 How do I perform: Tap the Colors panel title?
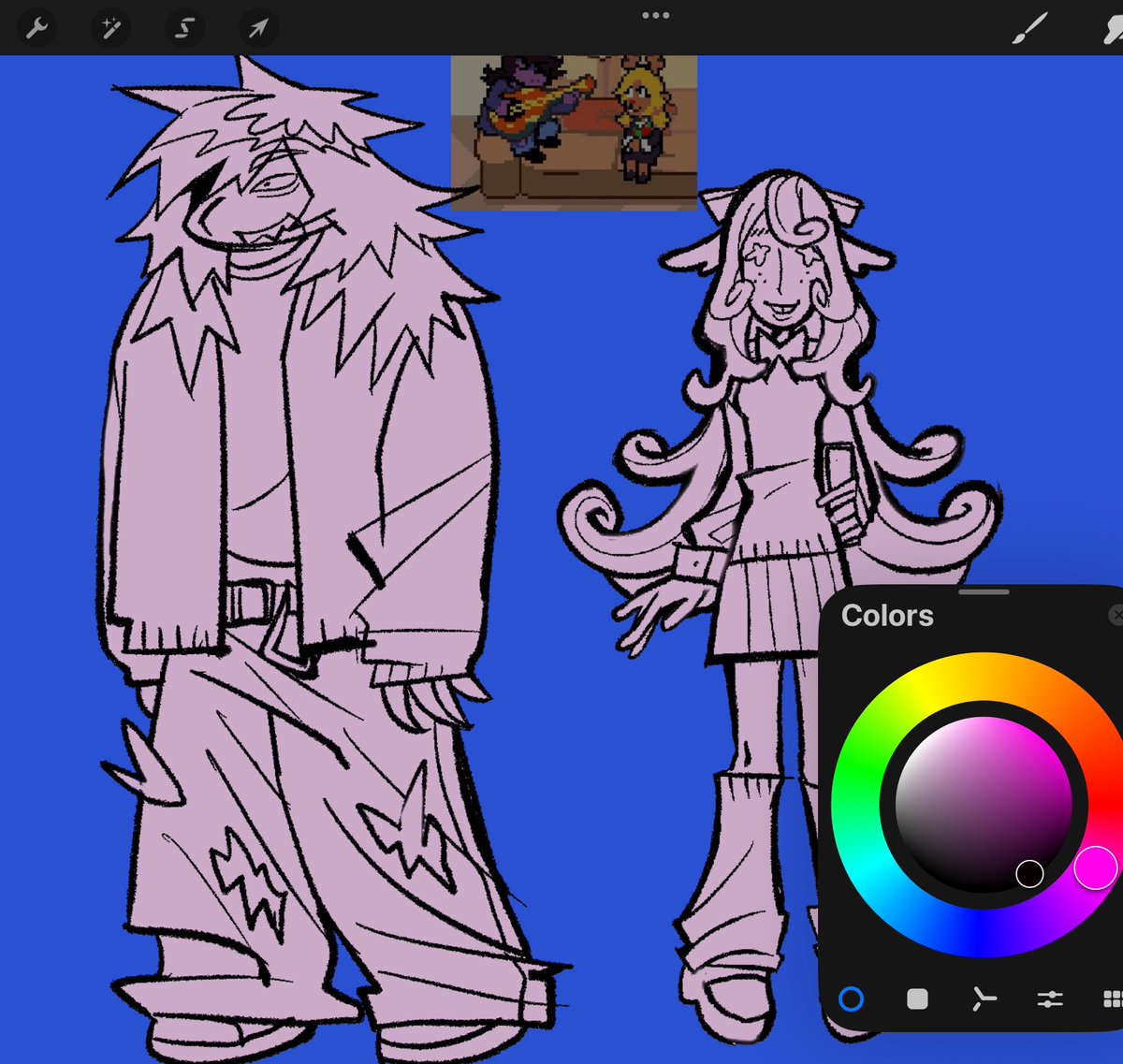point(887,616)
